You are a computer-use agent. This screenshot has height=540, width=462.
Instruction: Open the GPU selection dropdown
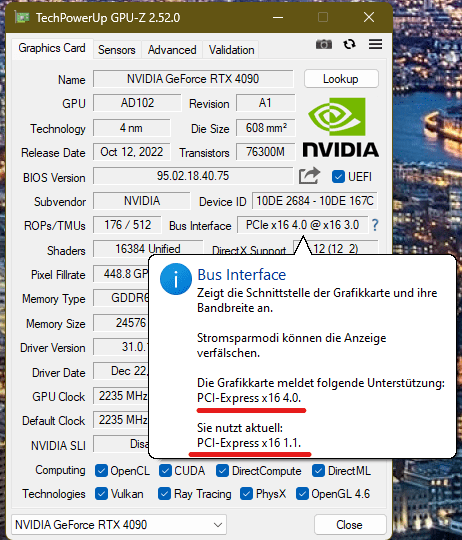click(x=119, y=525)
